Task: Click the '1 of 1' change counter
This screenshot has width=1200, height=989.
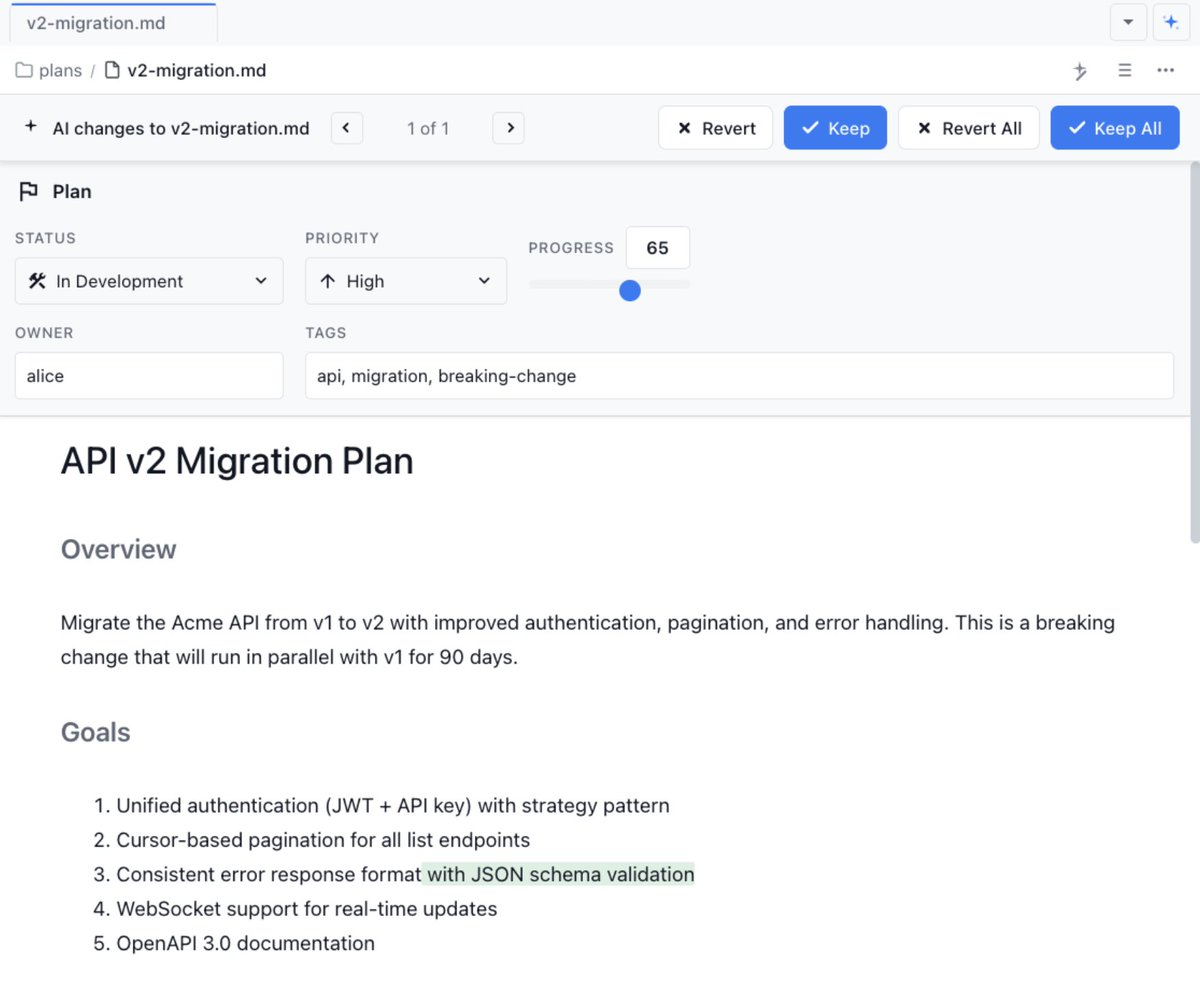Action: click(x=428, y=128)
